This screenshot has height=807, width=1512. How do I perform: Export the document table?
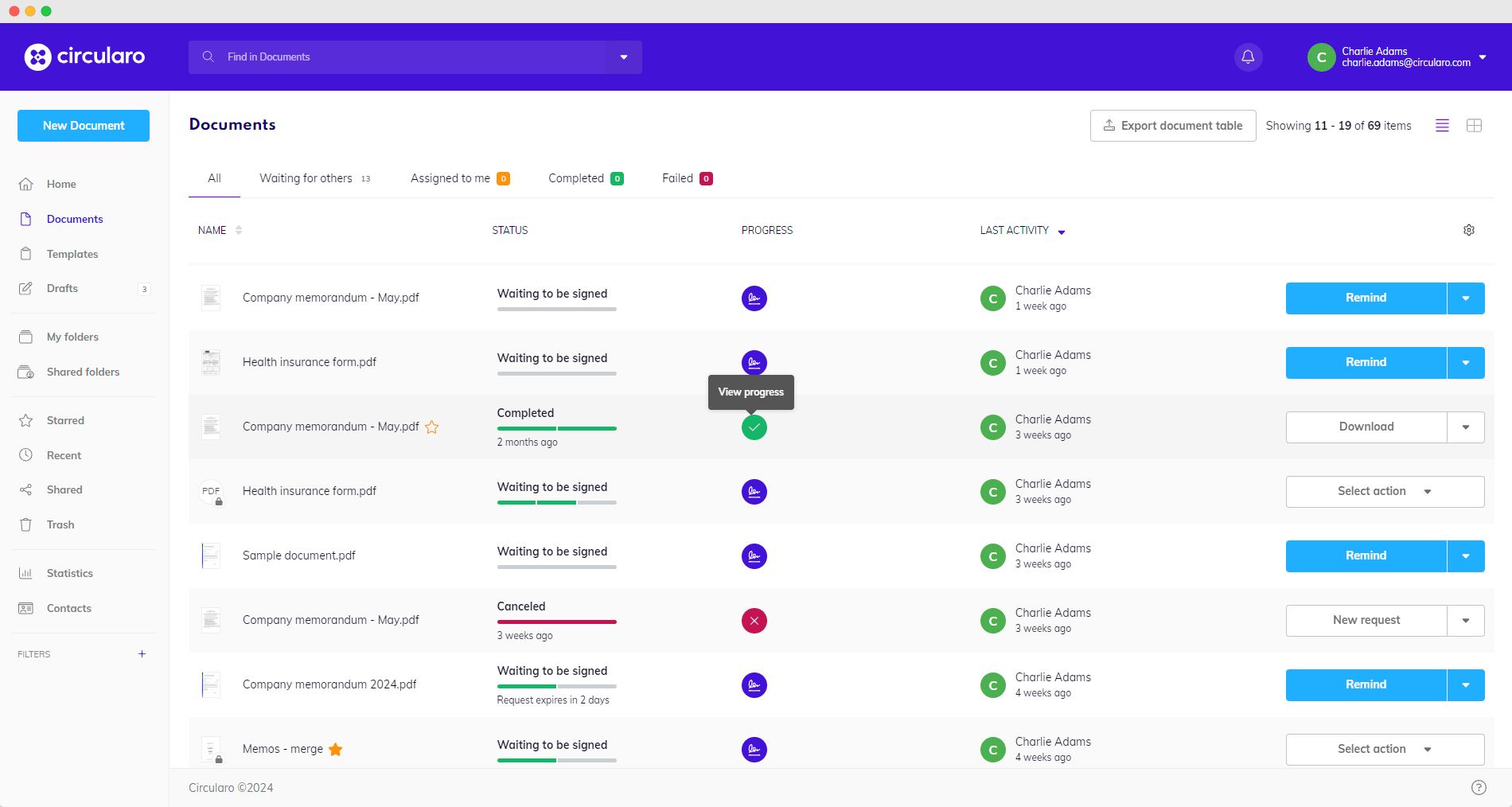1172,126
